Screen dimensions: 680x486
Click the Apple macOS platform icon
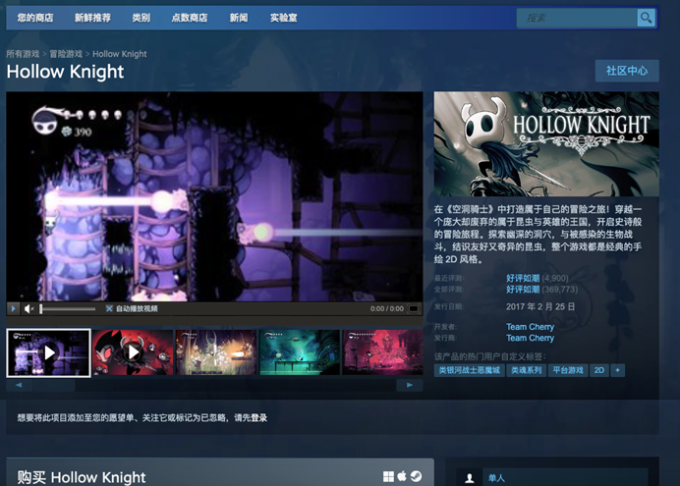click(x=402, y=476)
